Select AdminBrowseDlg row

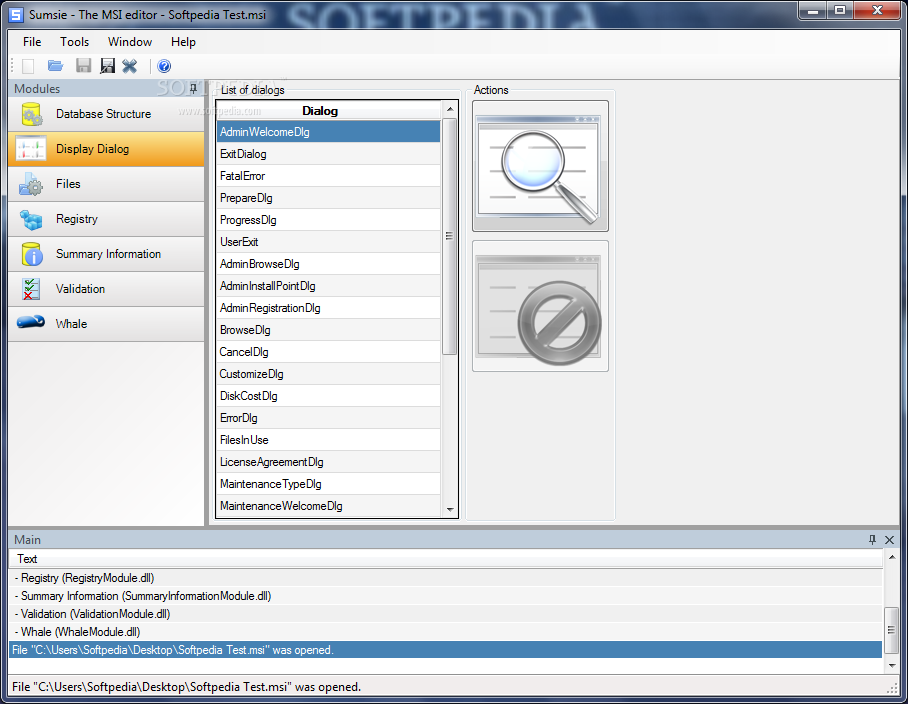coord(328,264)
